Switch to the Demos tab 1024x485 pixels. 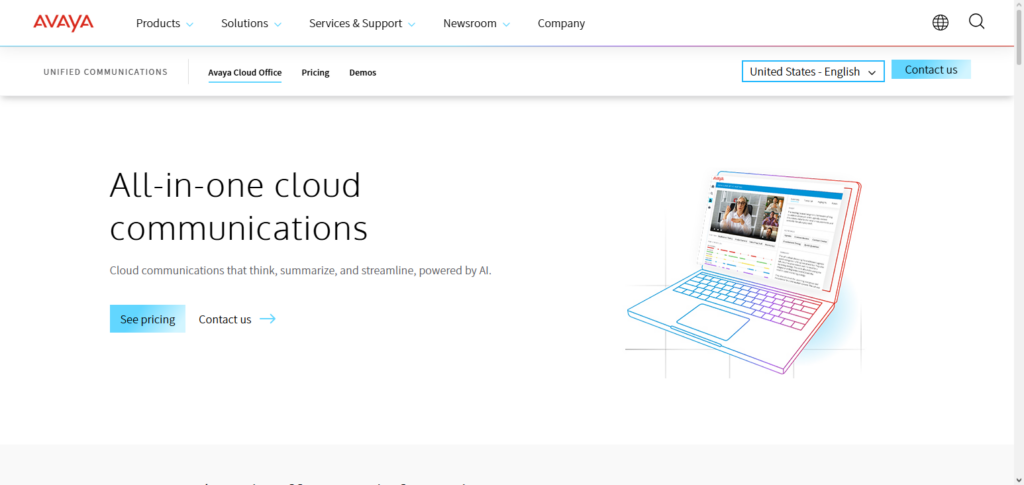362,72
